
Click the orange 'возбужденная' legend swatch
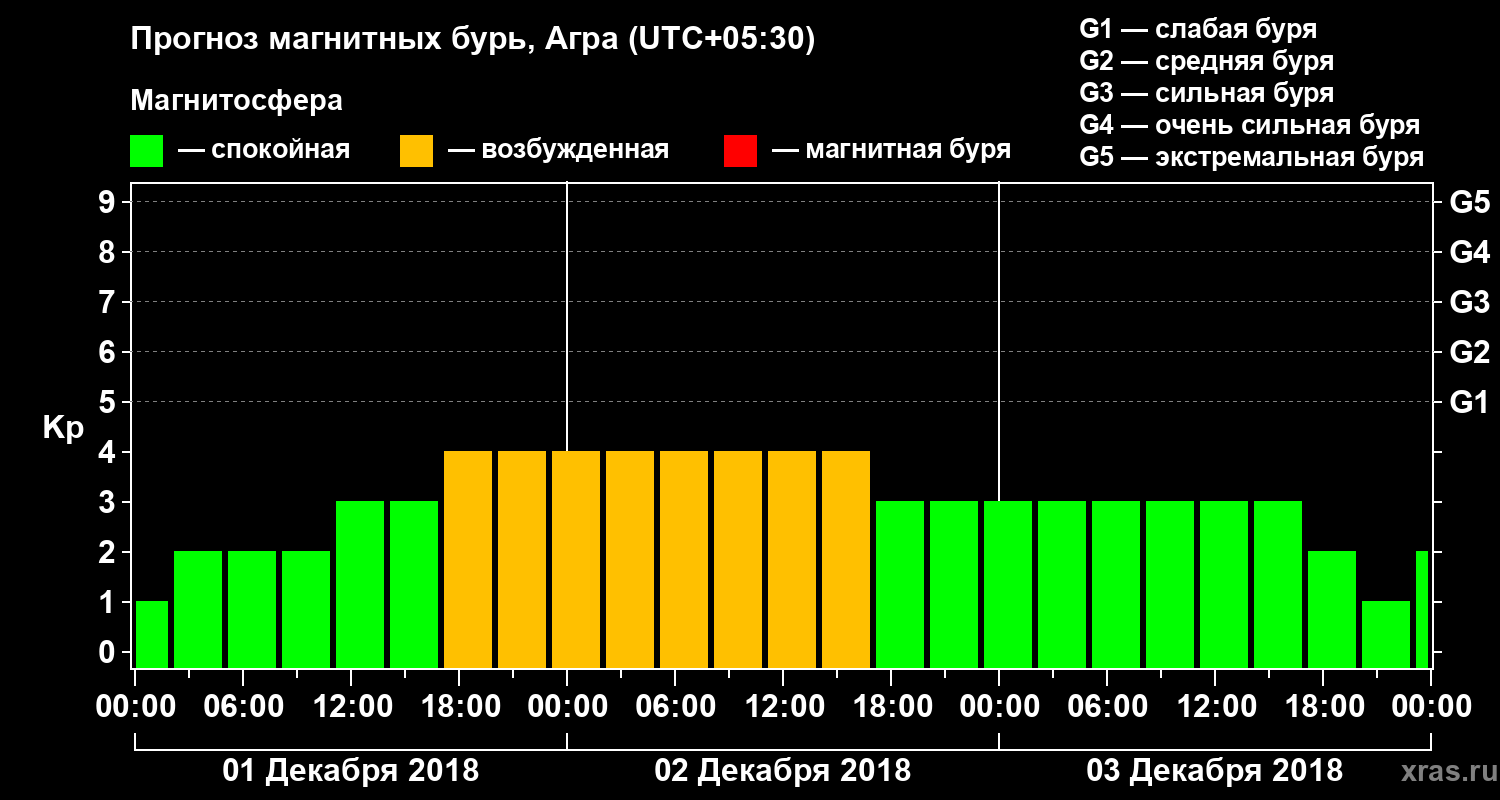point(416,152)
